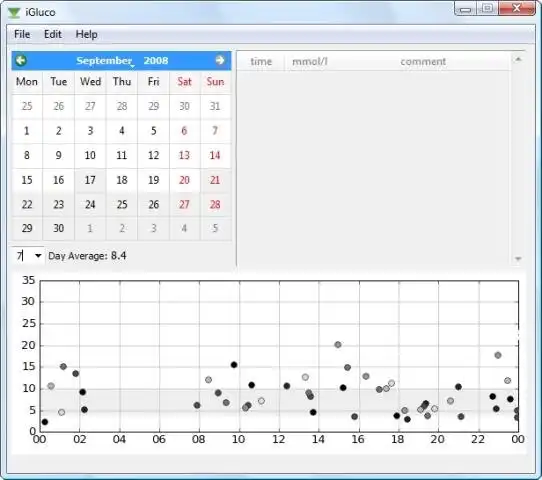Open the September month dropdown

pyautogui.click(x=105, y=61)
